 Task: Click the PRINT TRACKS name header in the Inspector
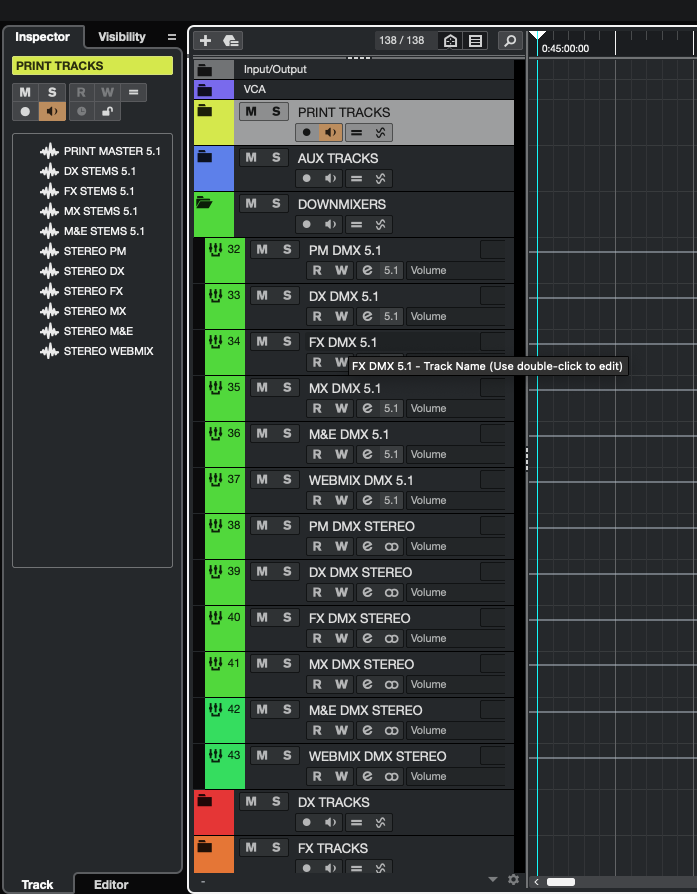click(92, 66)
